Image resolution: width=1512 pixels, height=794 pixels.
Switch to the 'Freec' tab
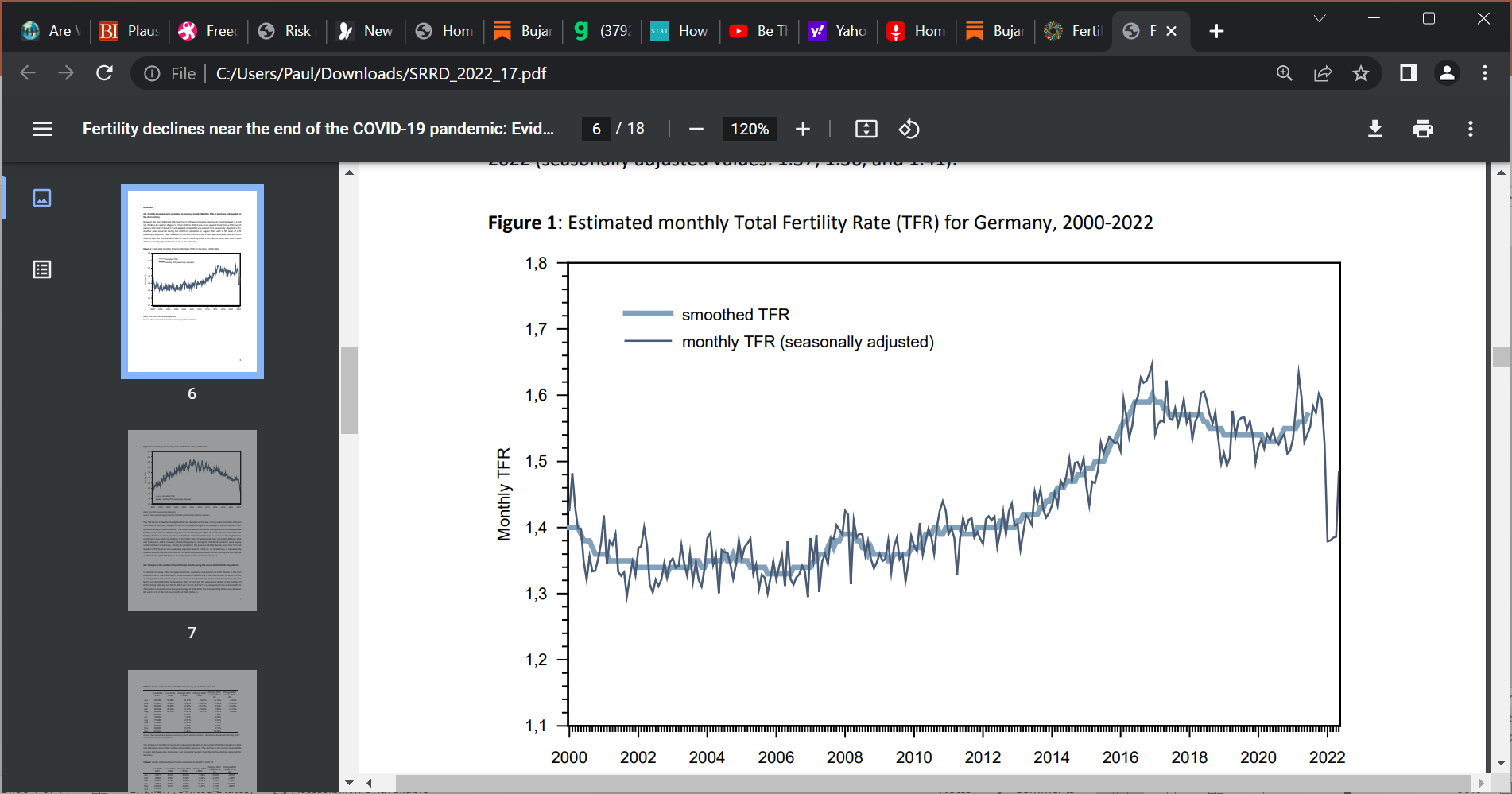tap(207, 31)
